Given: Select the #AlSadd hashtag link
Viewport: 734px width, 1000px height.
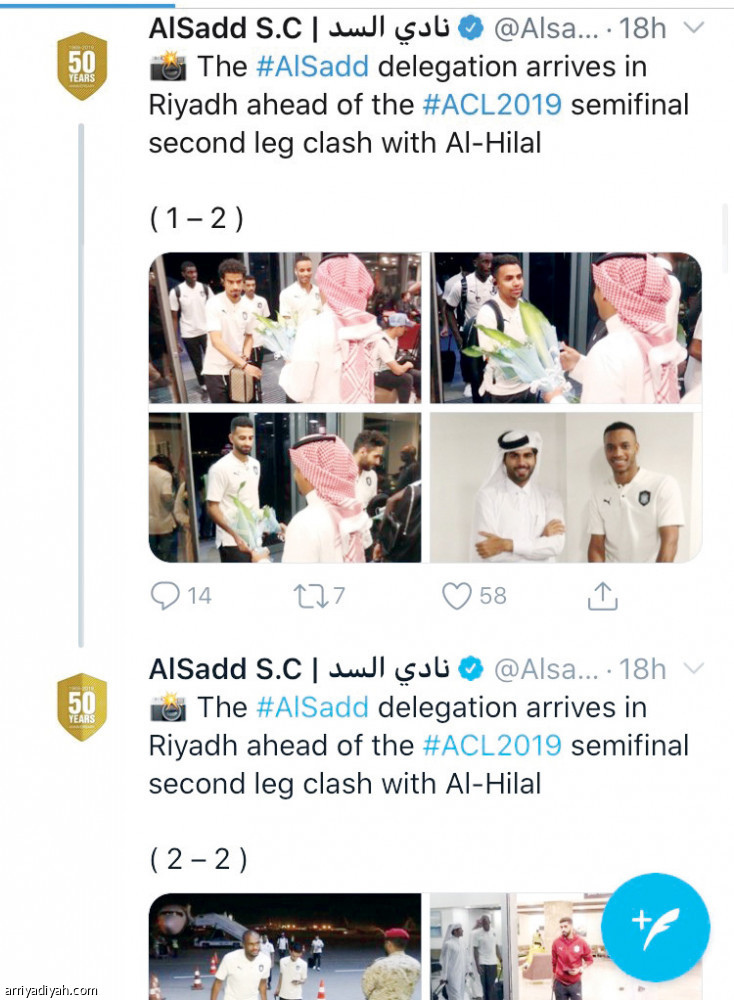Looking at the screenshot, I should click(x=313, y=67).
